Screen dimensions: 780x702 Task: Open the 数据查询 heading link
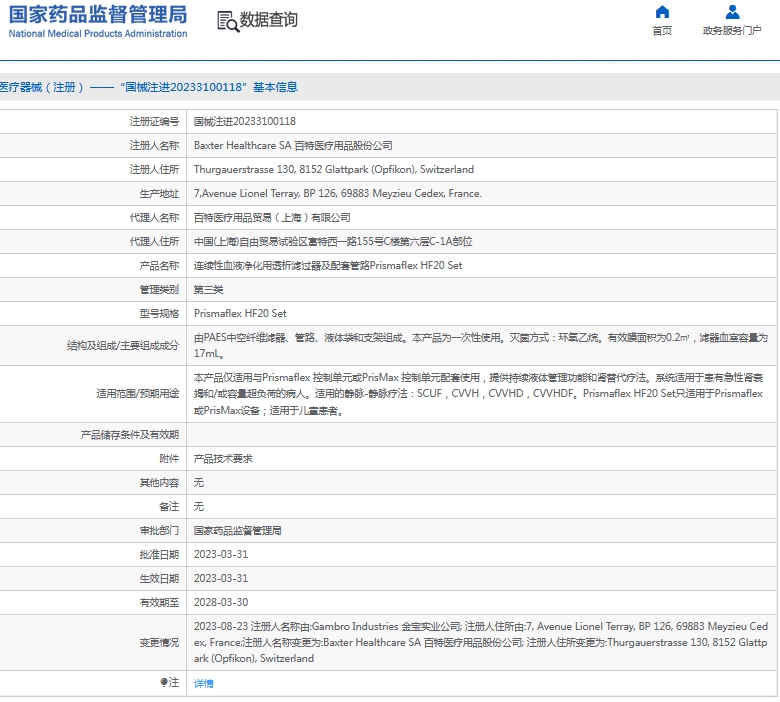pos(269,20)
